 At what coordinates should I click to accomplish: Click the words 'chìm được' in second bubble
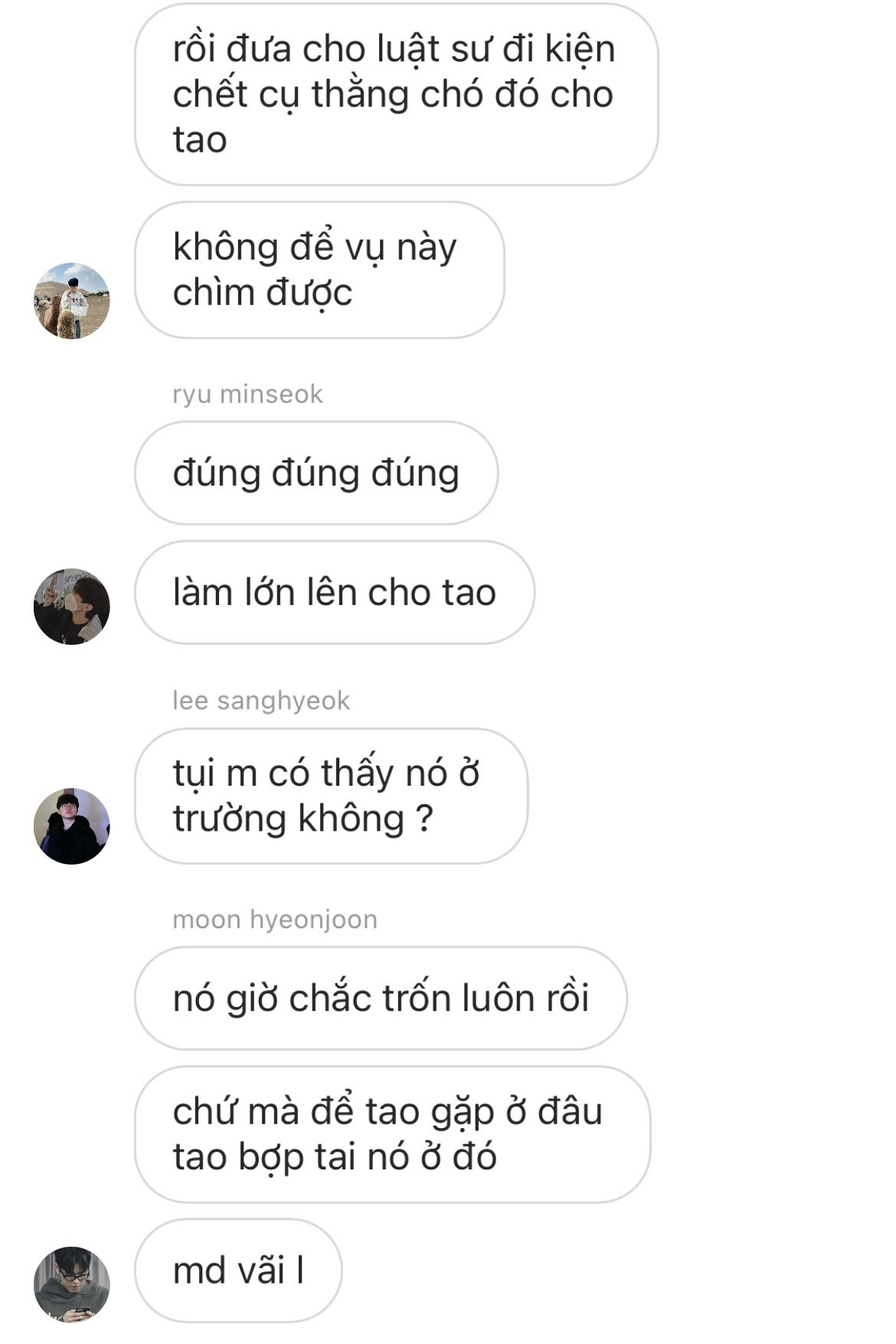pos(263,293)
